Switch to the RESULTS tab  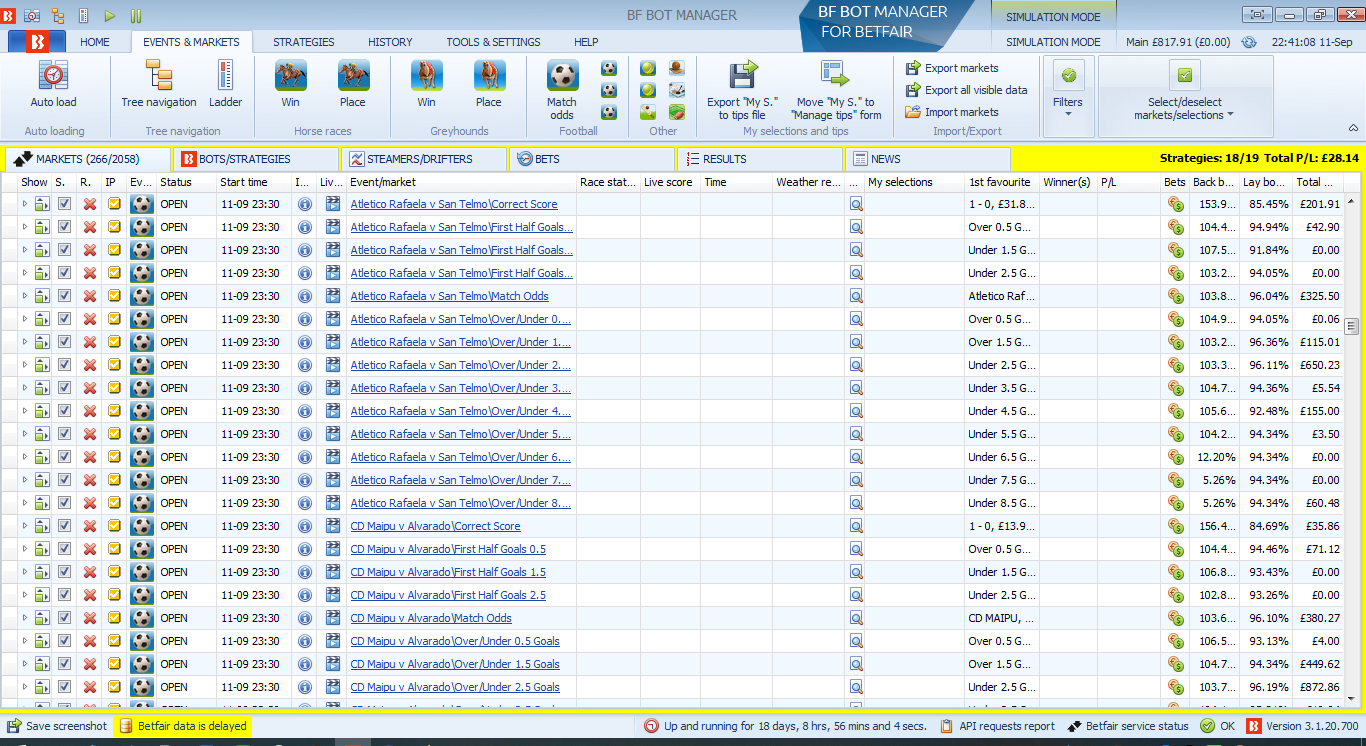tap(760, 159)
